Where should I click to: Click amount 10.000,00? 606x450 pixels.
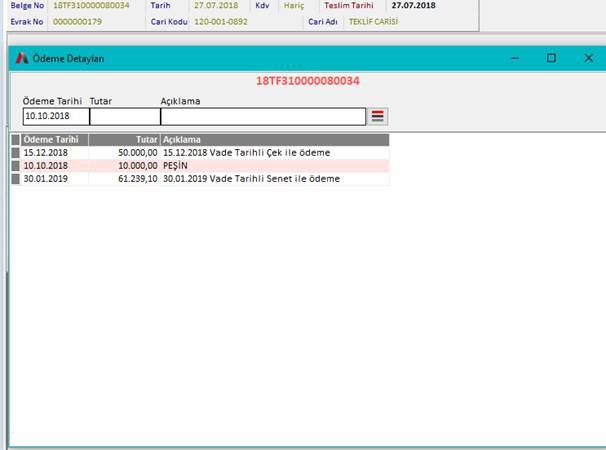138,166
